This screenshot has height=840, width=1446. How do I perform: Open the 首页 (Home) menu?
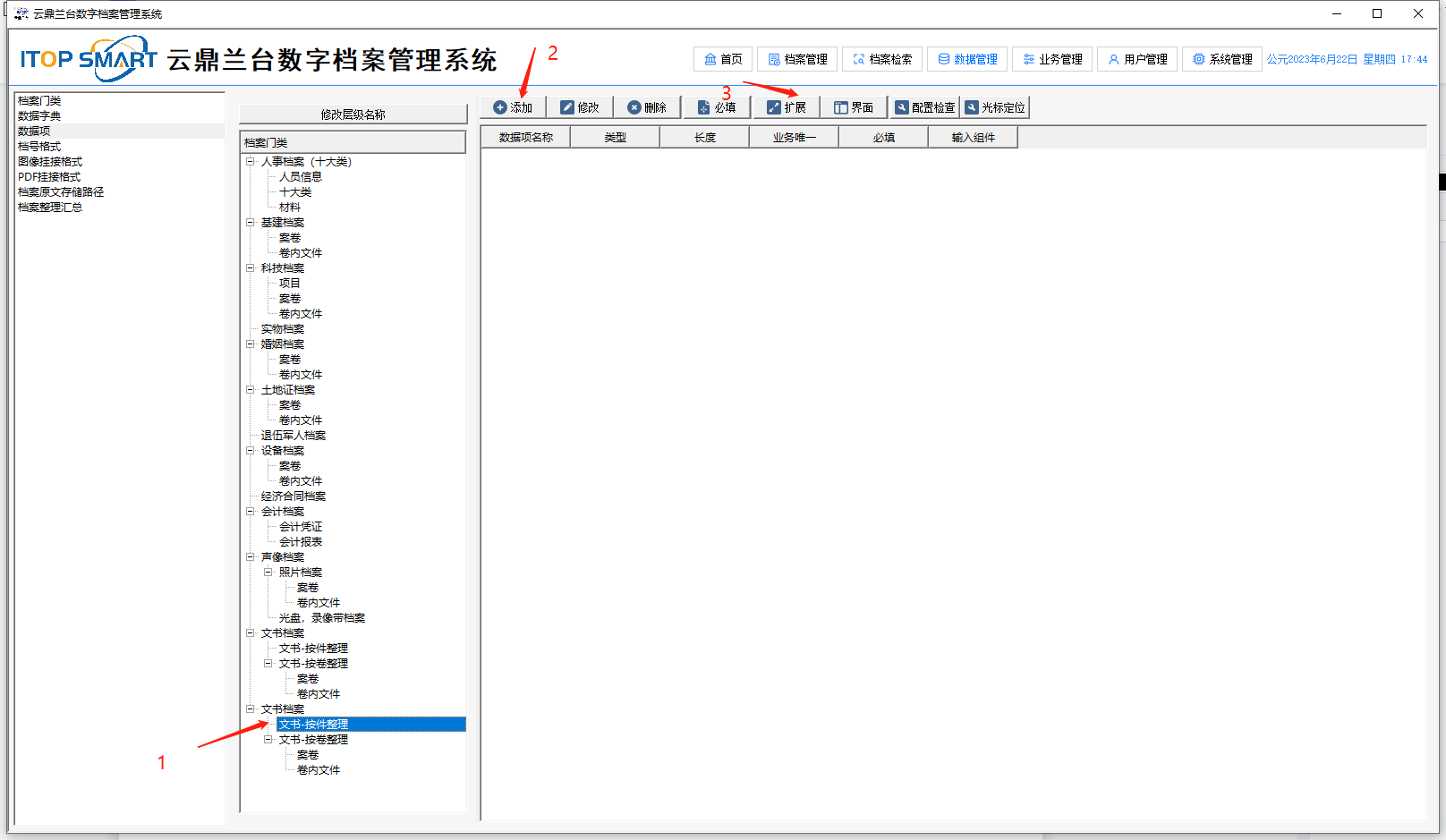point(723,59)
